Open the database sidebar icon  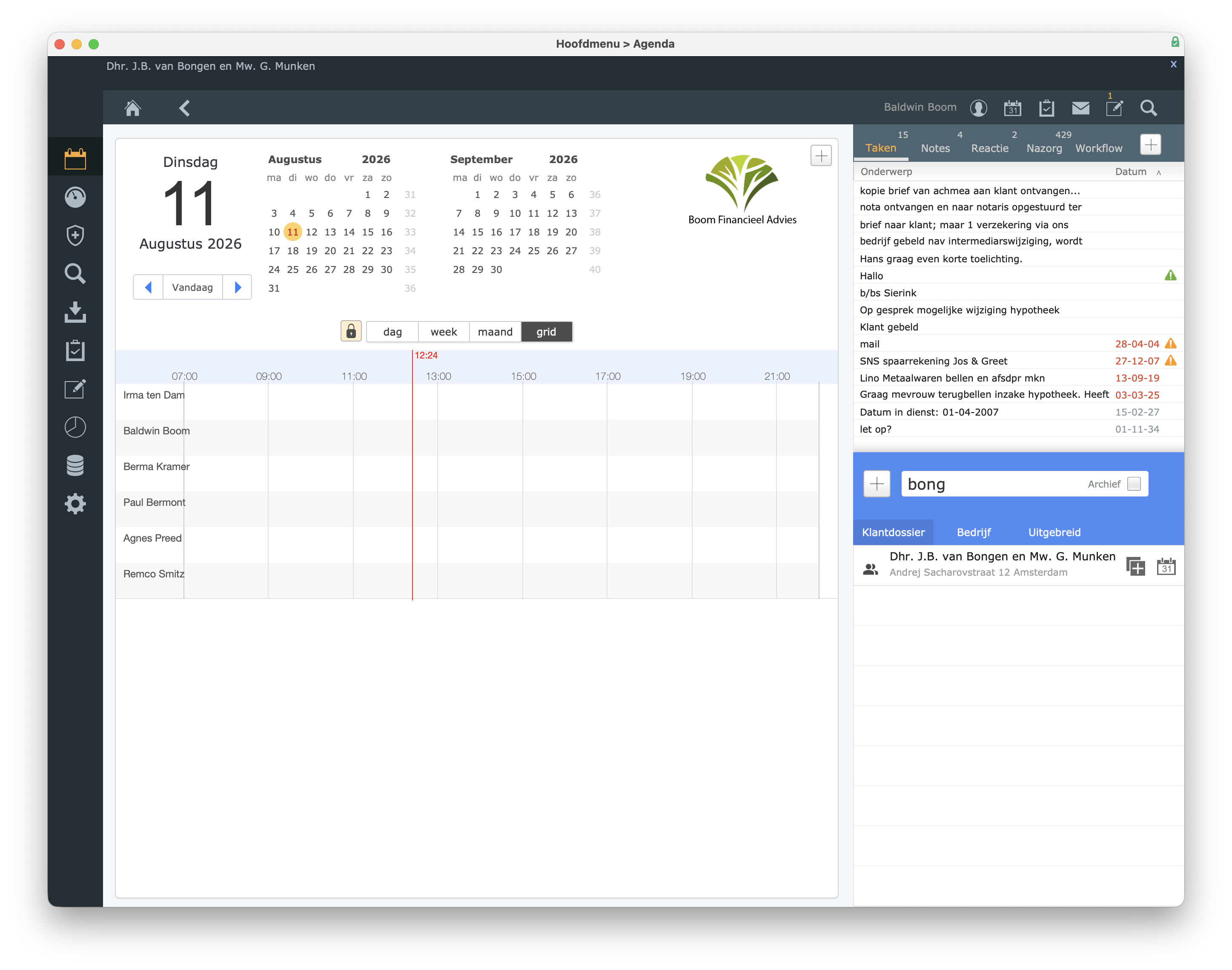75,465
